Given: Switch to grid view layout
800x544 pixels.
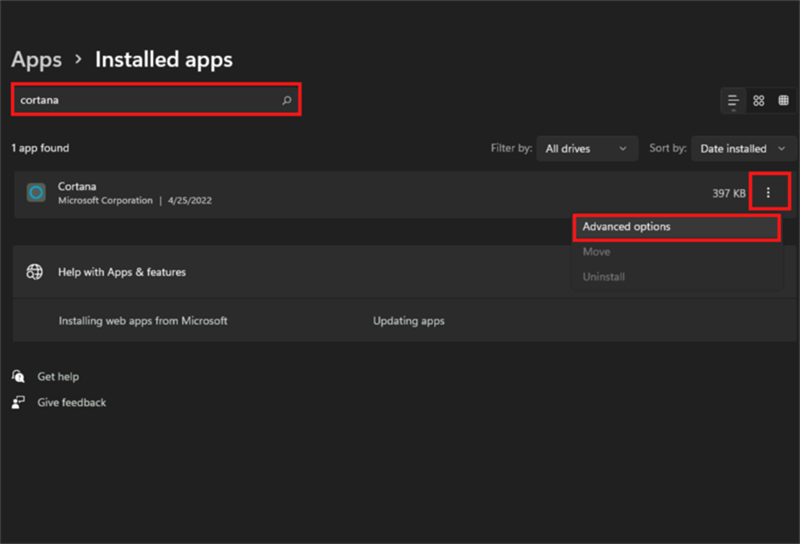Looking at the screenshot, I should (x=759, y=101).
